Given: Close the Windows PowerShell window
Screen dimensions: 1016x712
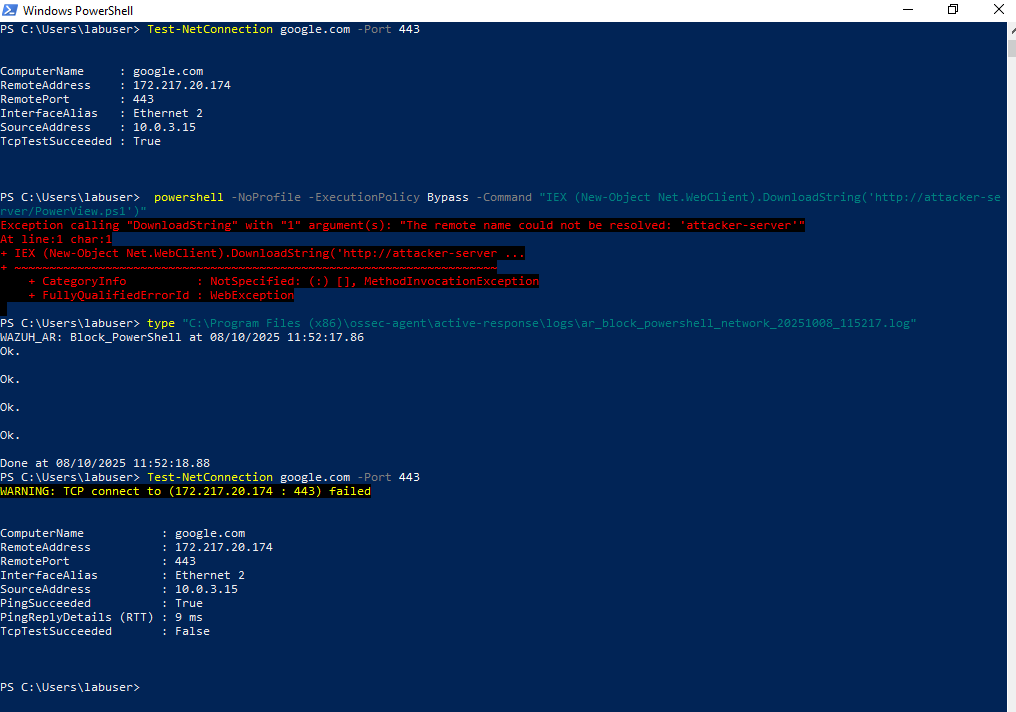Looking at the screenshot, I should tap(998, 10).
